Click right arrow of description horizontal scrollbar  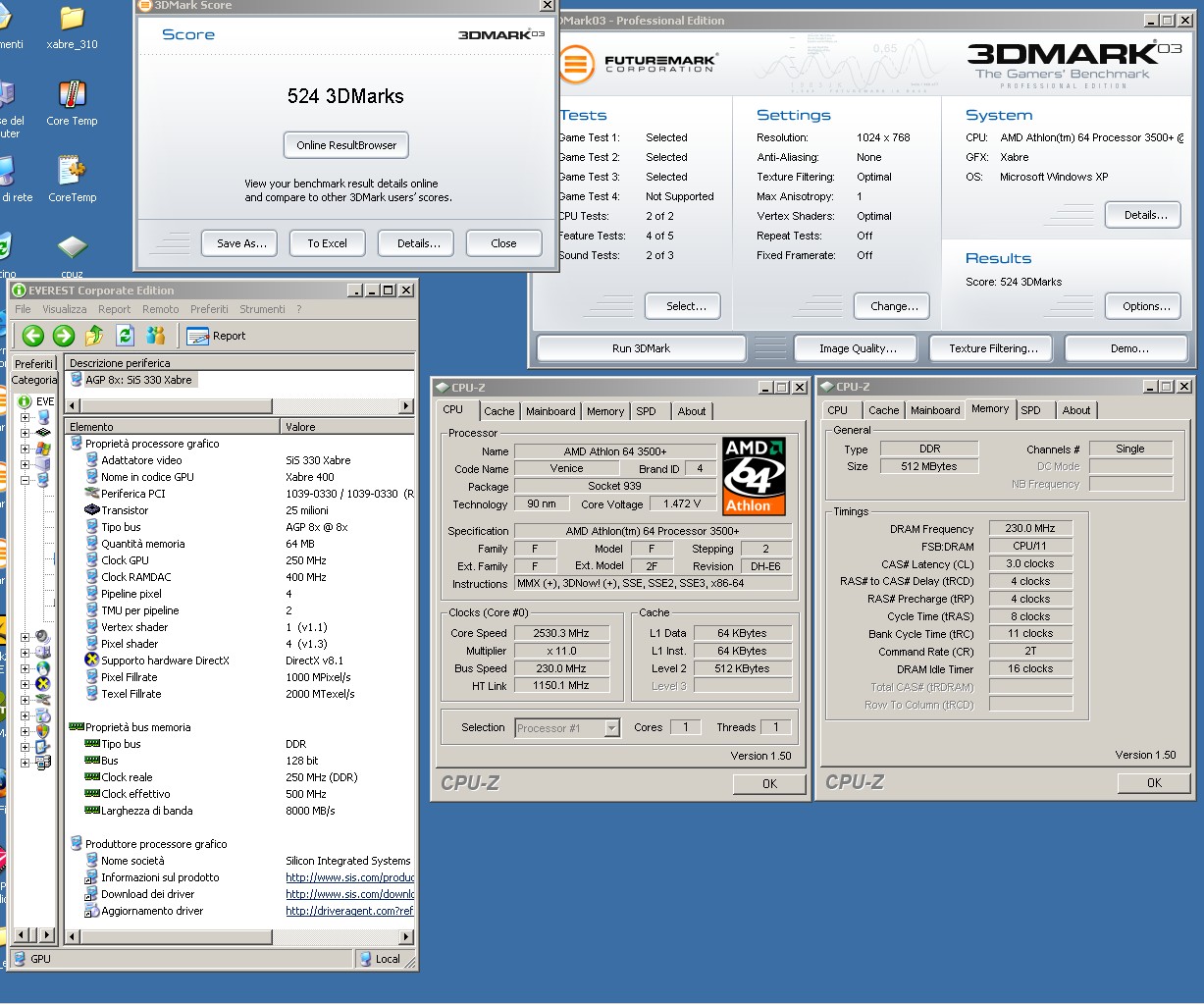(x=406, y=406)
